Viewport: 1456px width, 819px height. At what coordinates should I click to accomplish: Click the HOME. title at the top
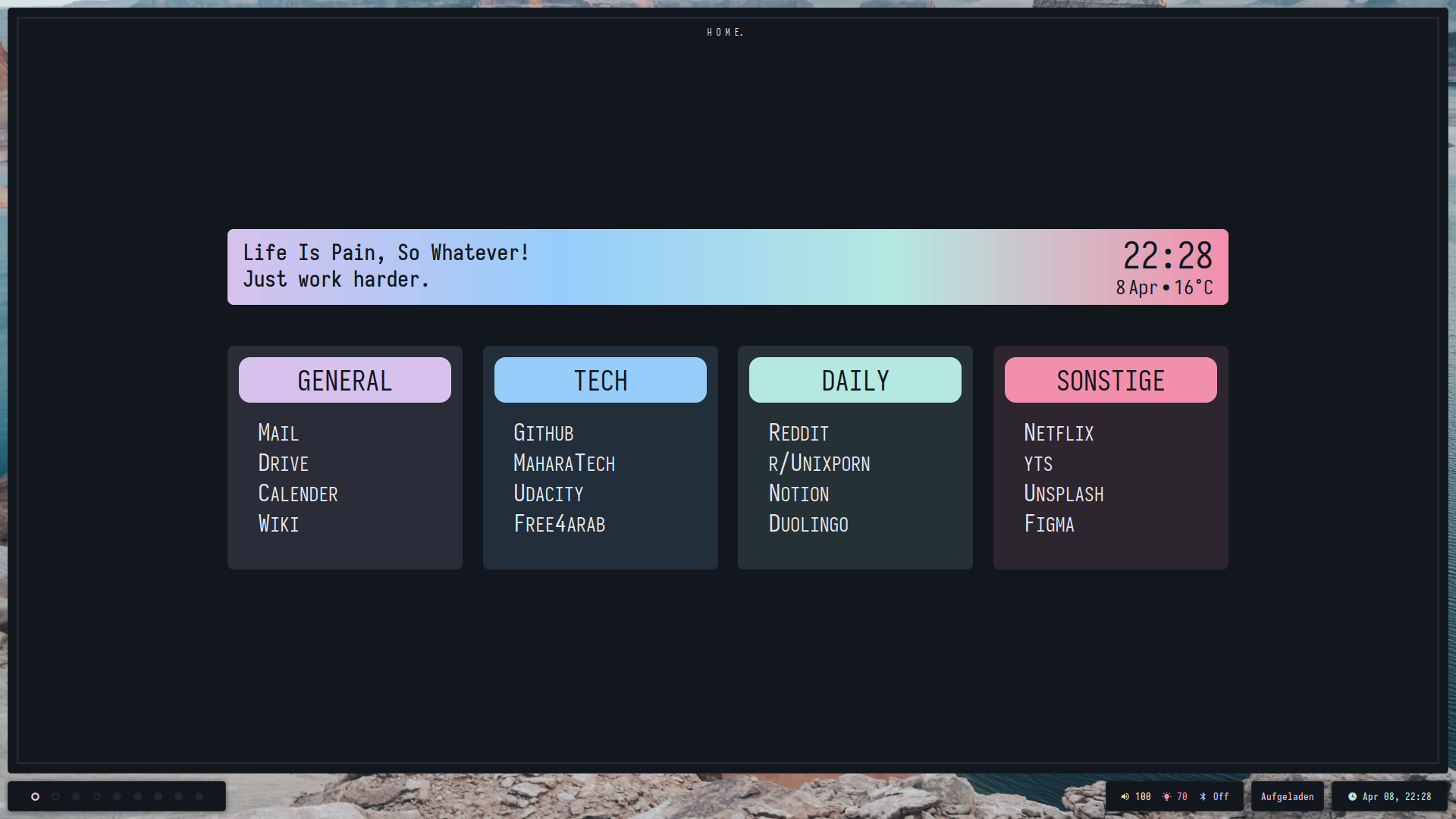[x=725, y=32]
